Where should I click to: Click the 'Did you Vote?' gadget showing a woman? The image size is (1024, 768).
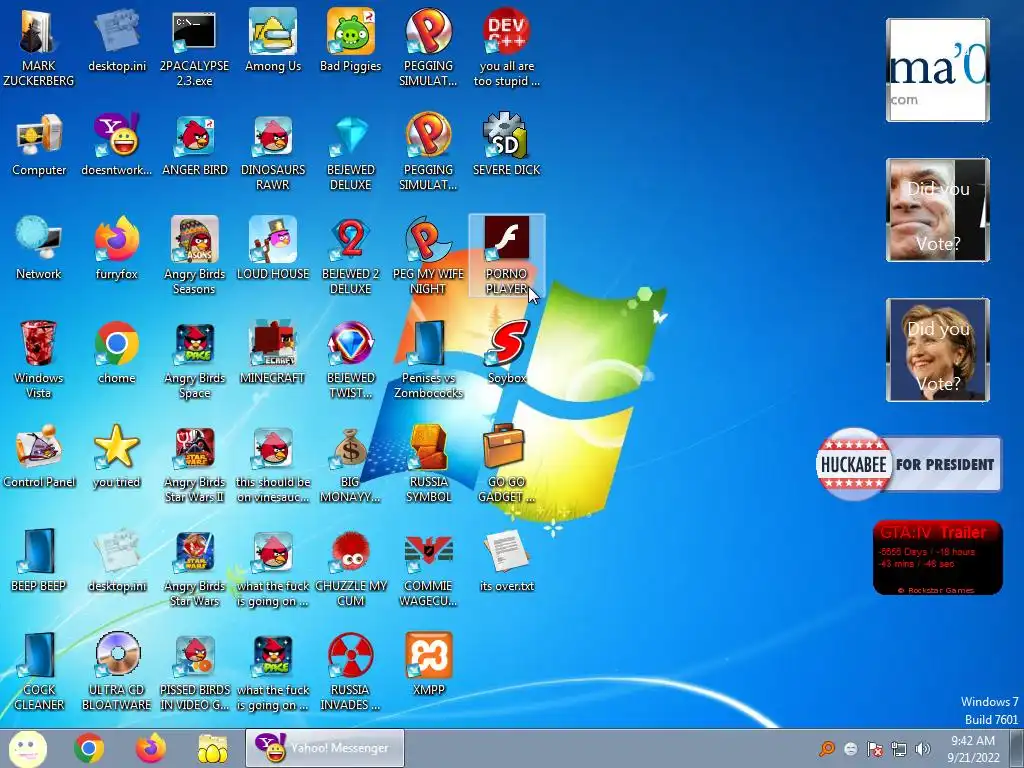click(938, 350)
